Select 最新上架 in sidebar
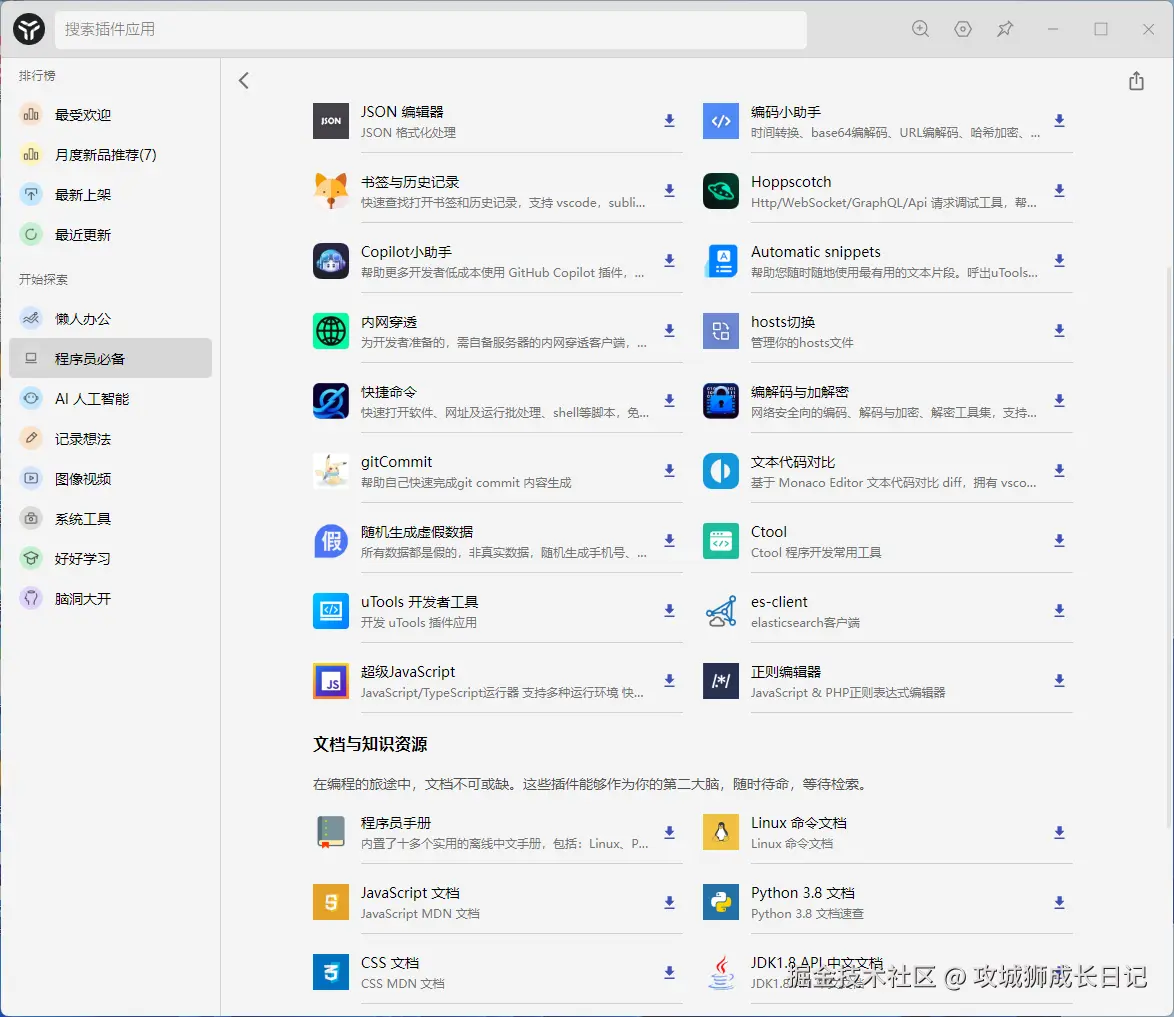Viewport: 1174px width, 1017px height. (110, 195)
